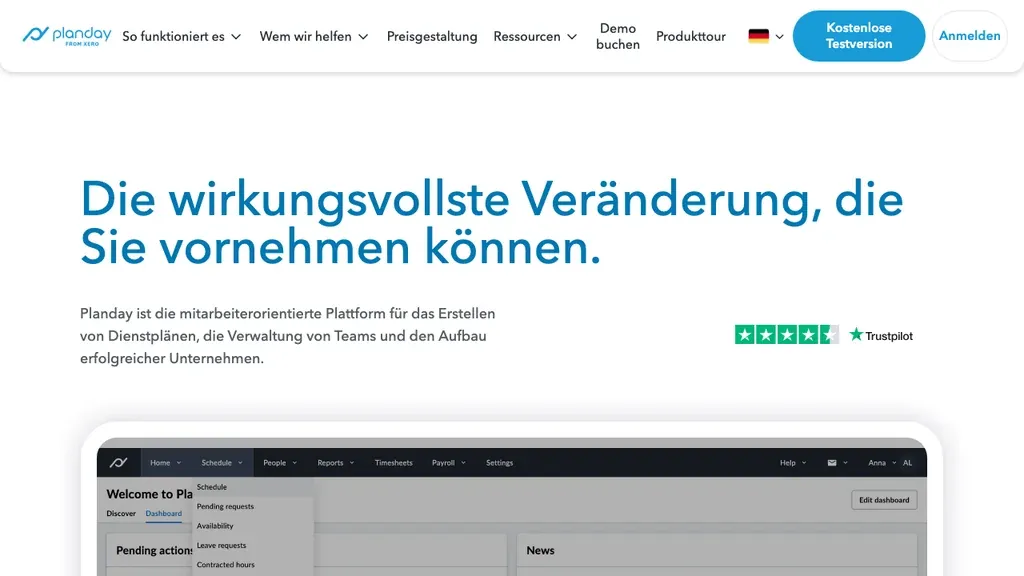Click 'Edit dashboard' button
1024x576 pixels.
pyautogui.click(x=884, y=500)
